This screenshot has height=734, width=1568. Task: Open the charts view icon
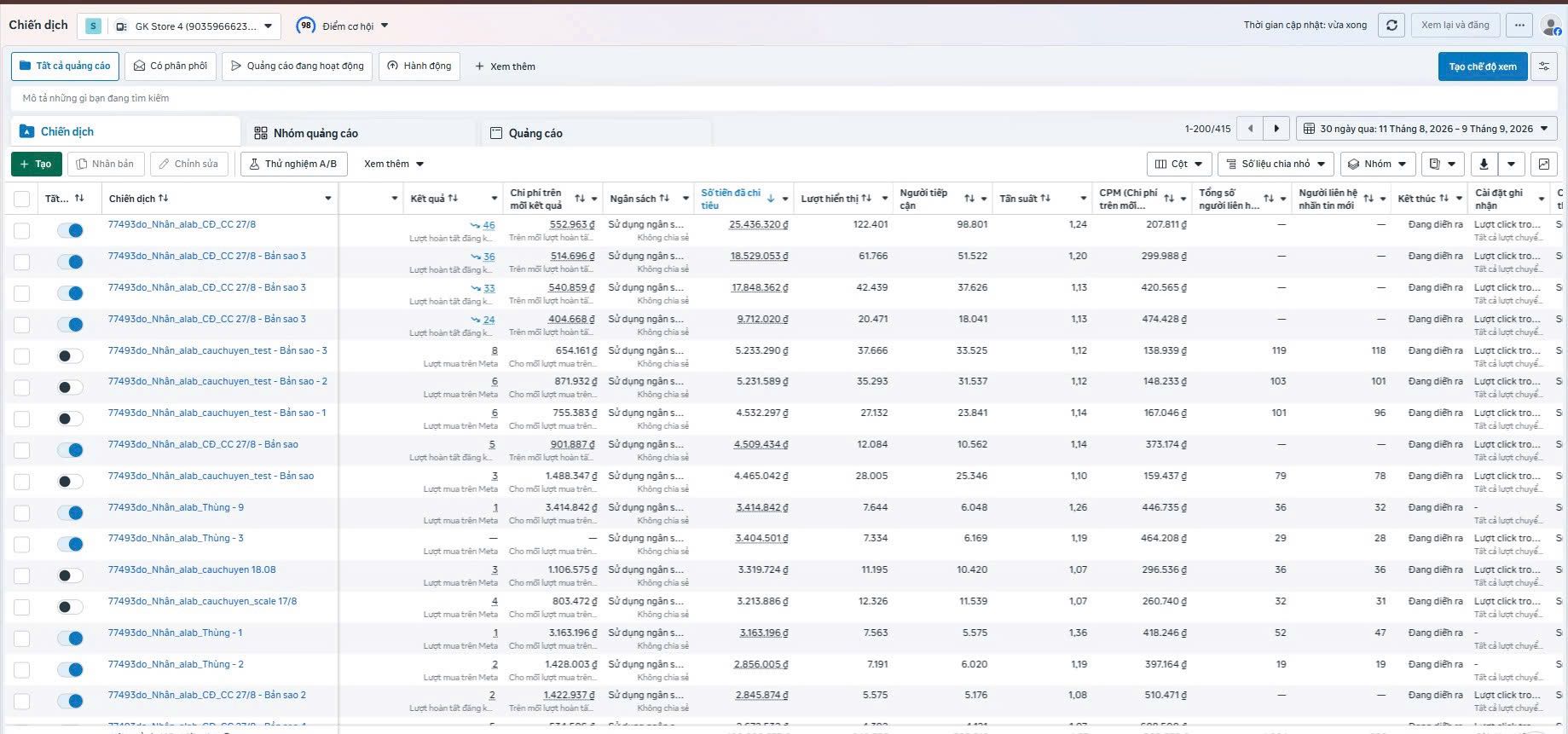[x=1544, y=164]
